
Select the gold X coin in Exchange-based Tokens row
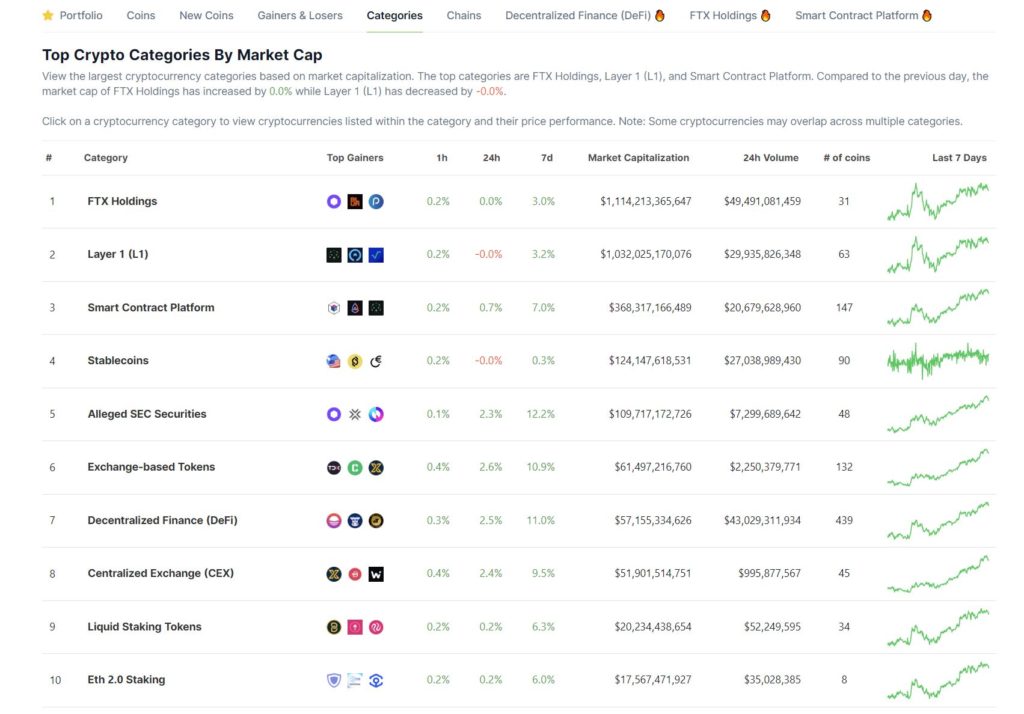pyautogui.click(x=376, y=467)
